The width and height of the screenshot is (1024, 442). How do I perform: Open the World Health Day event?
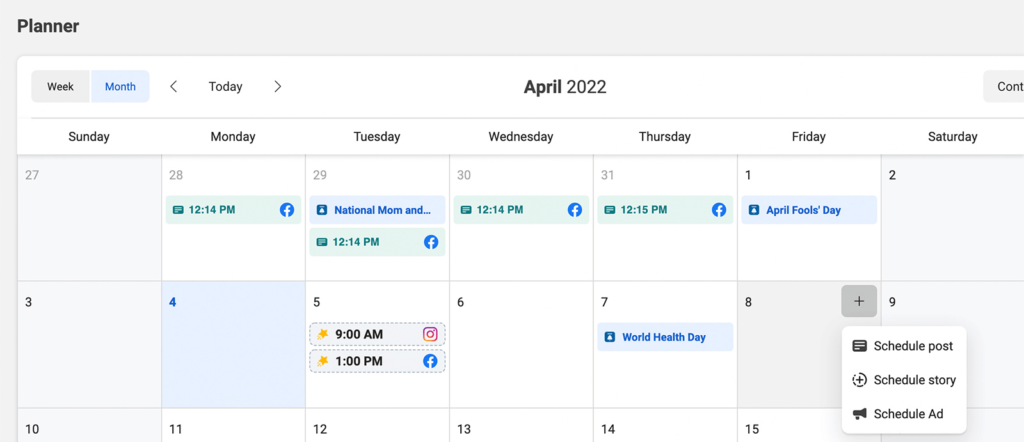[x=664, y=337]
